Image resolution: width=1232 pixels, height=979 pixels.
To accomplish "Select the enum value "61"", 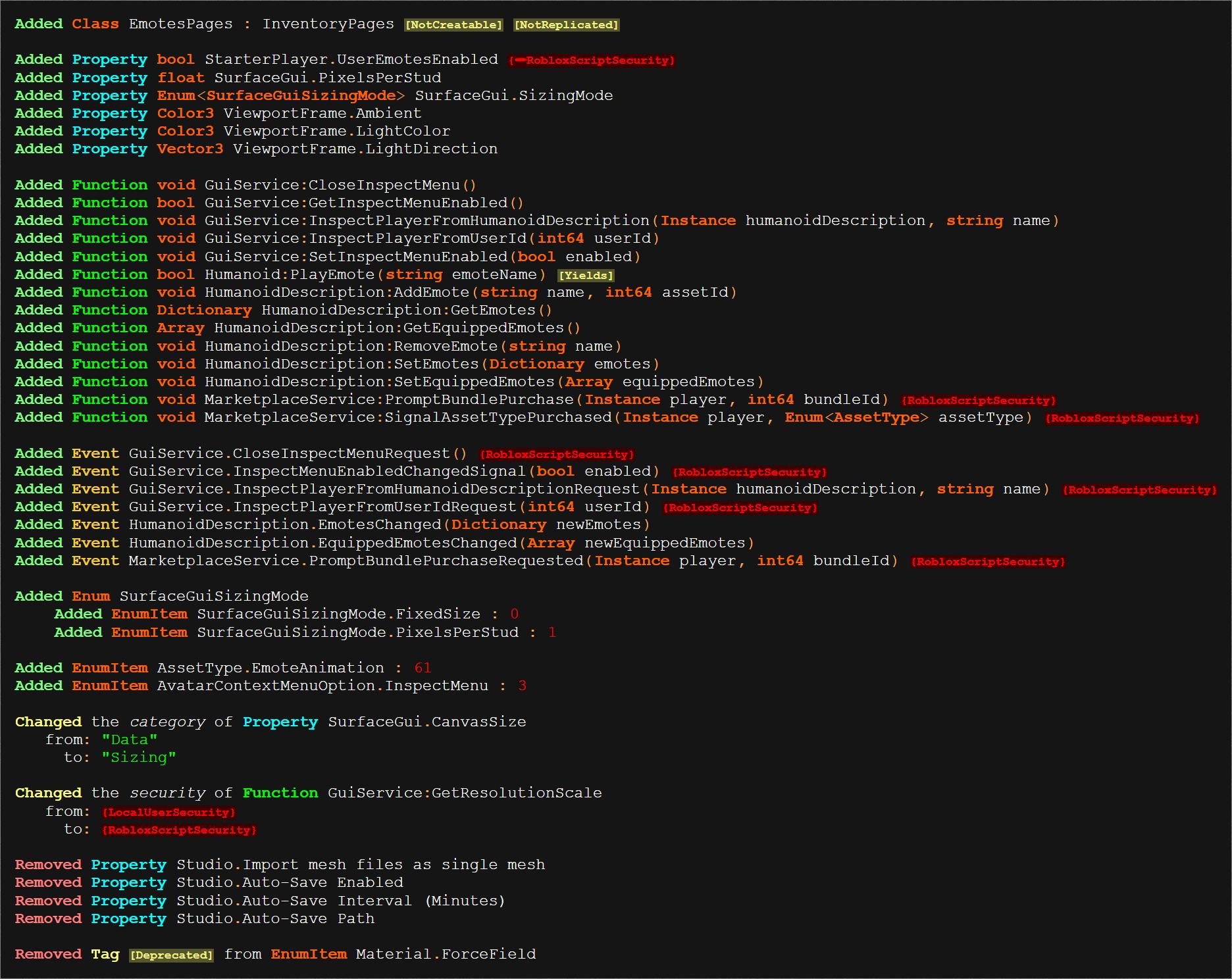I will click(x=423, y=668).
